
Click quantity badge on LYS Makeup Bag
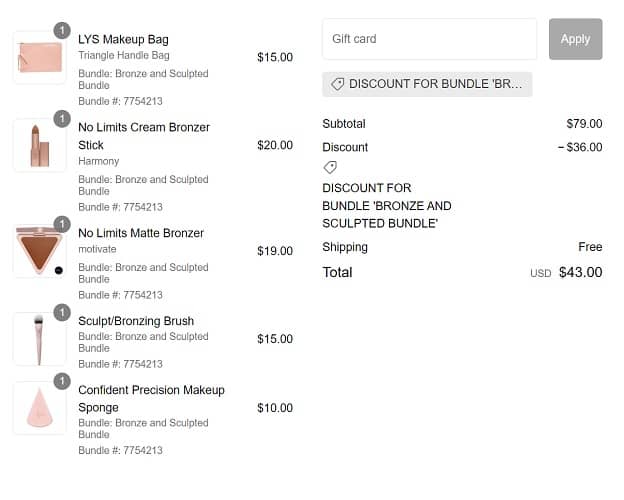[61, 31]
